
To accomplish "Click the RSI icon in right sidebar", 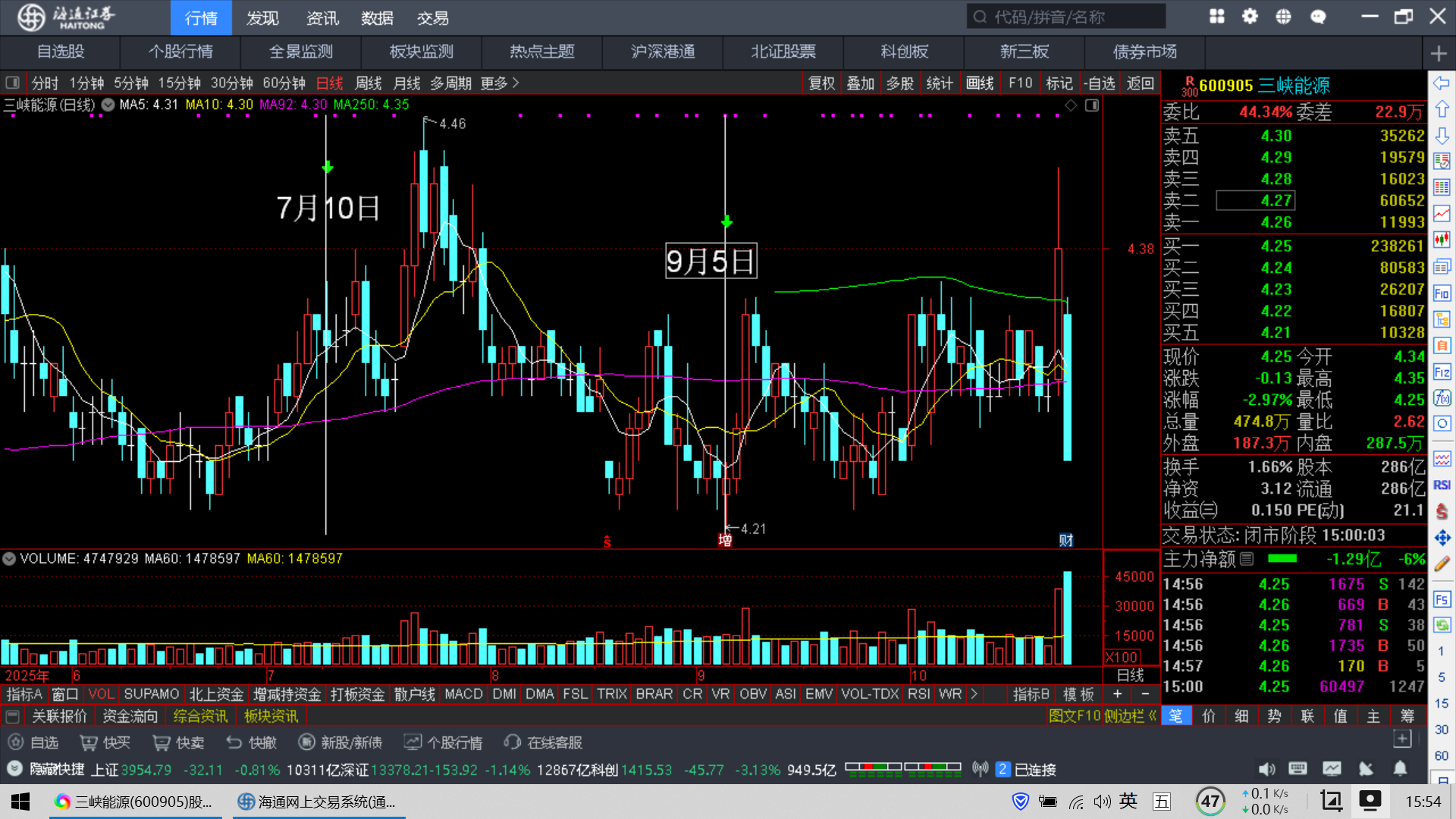I will coord(1442,485).
